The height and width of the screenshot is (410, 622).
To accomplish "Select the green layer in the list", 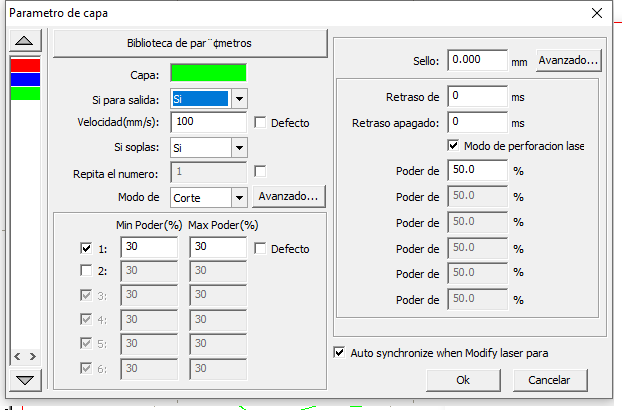I will [25, 93].
